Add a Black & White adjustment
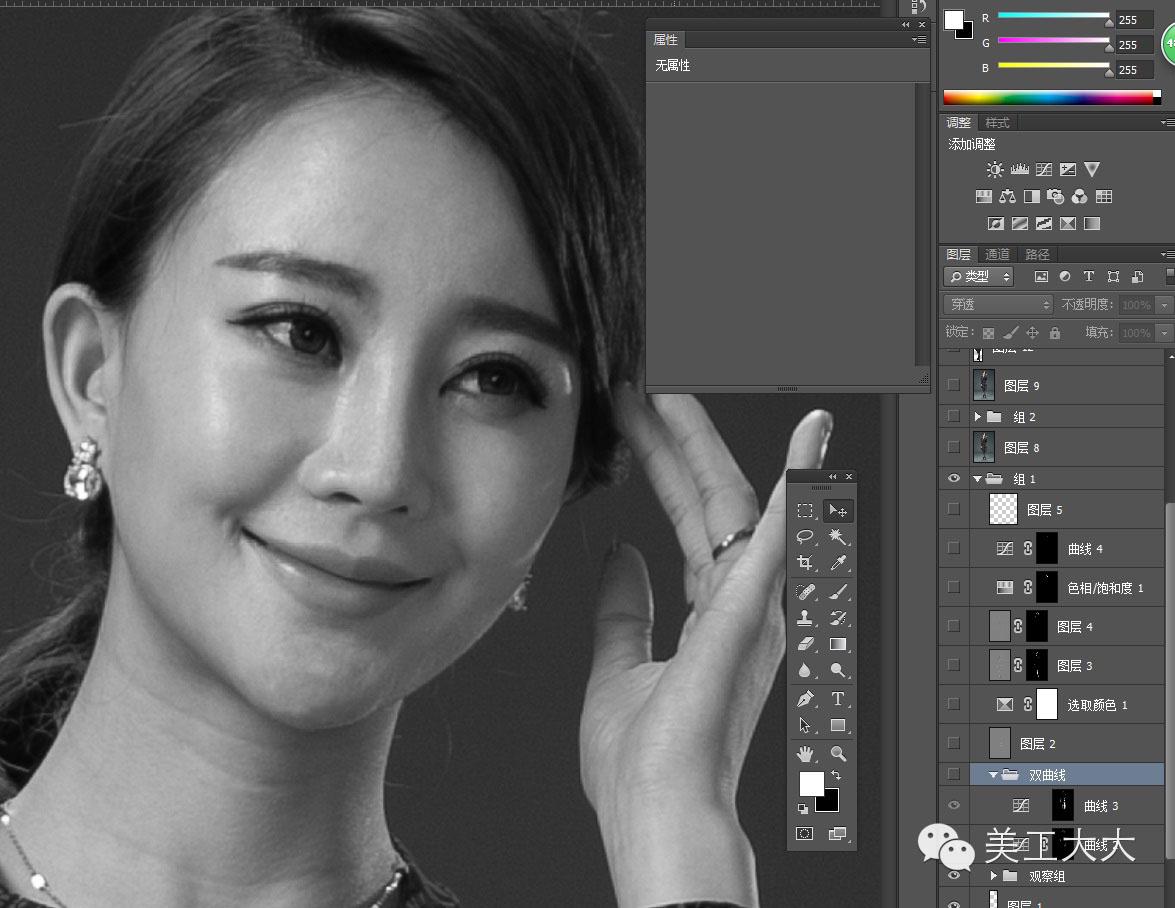The image size is (1175, 908). [1032, 197]
